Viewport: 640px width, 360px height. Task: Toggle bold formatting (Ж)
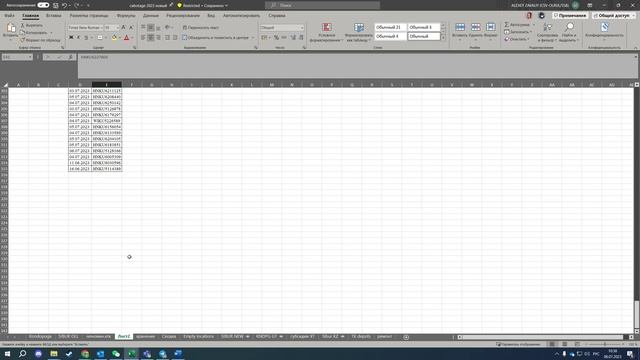coord(71,38)
